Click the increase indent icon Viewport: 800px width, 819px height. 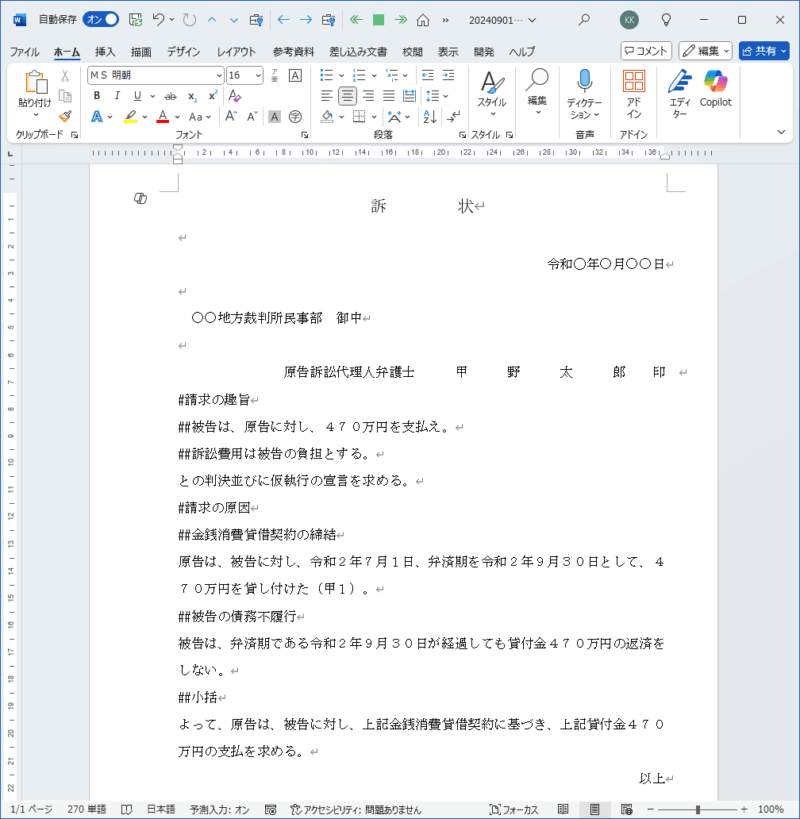tap(449, 75)
